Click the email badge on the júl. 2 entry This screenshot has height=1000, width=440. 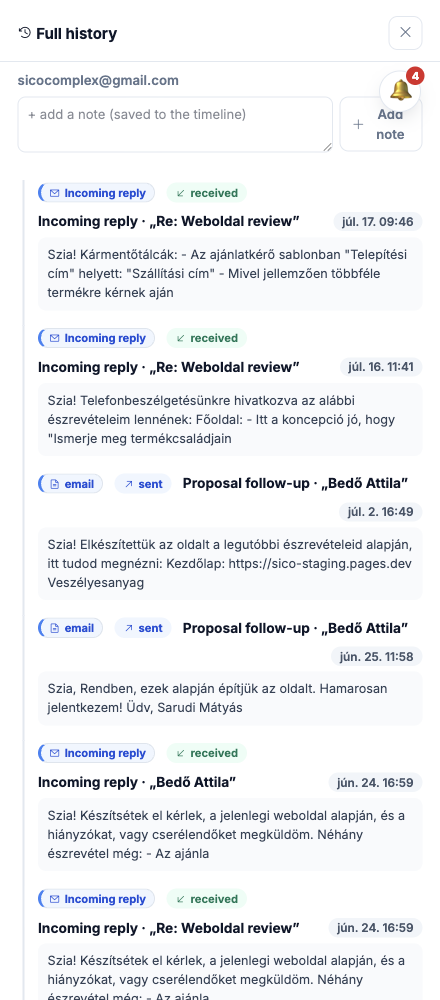point(71,483)
